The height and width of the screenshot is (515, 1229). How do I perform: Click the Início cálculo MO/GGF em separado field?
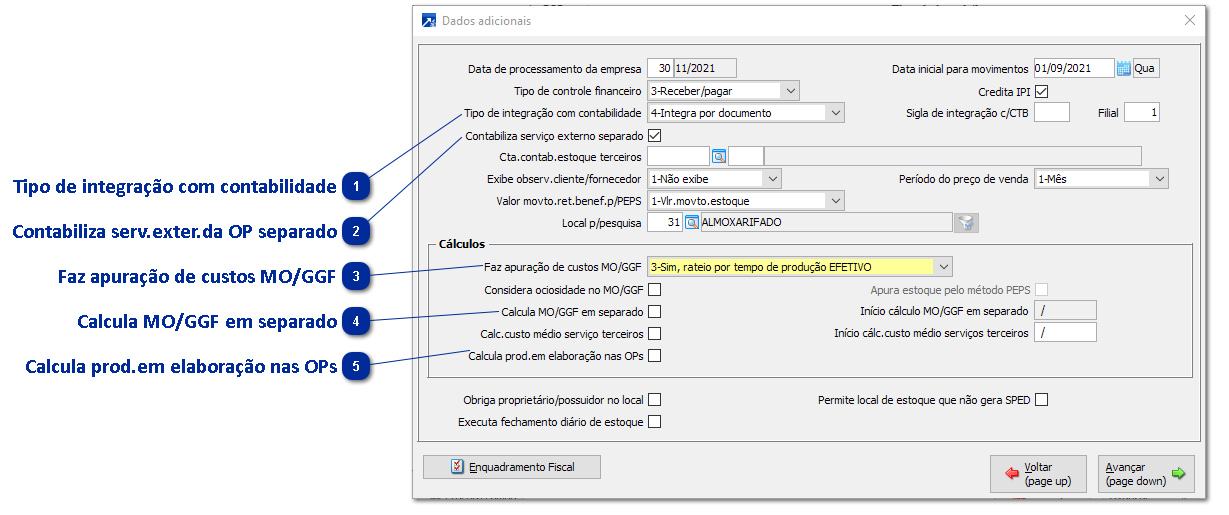(1065, 311)
